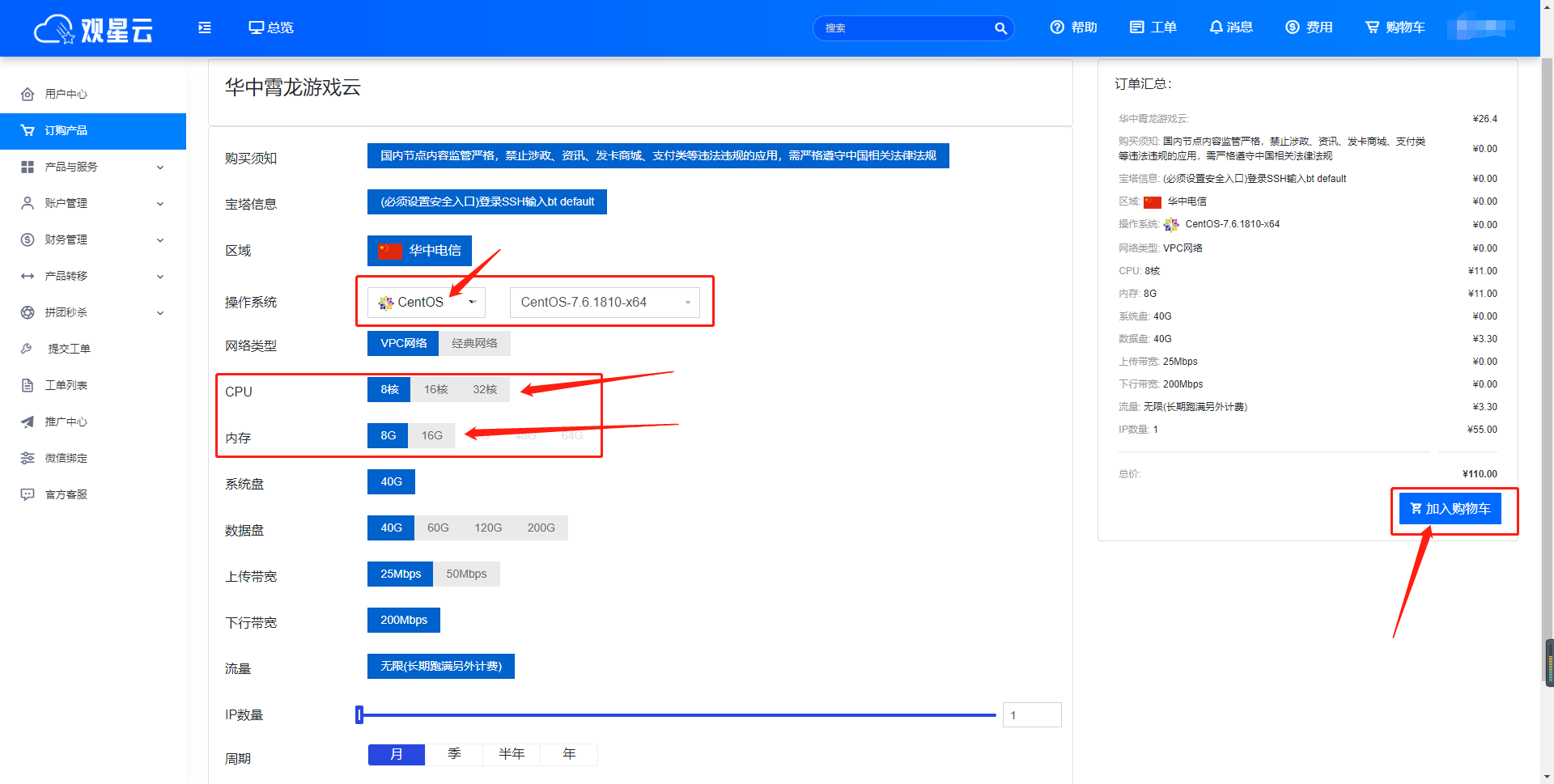1554x784 pixels.
Task: Select 200G data disk
Action: [541, 528]
